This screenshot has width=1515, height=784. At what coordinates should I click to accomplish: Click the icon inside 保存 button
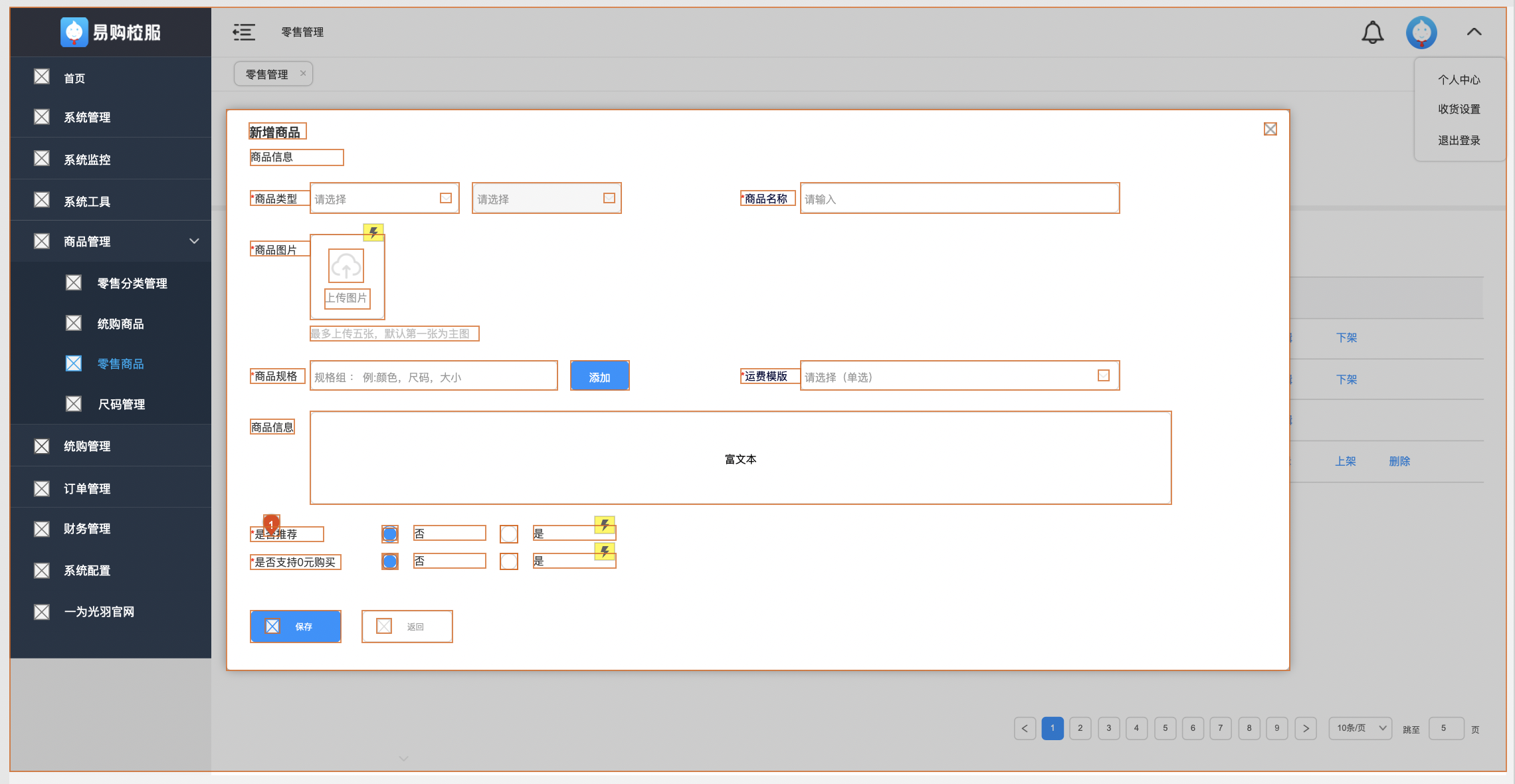click(x=272, y=626)
